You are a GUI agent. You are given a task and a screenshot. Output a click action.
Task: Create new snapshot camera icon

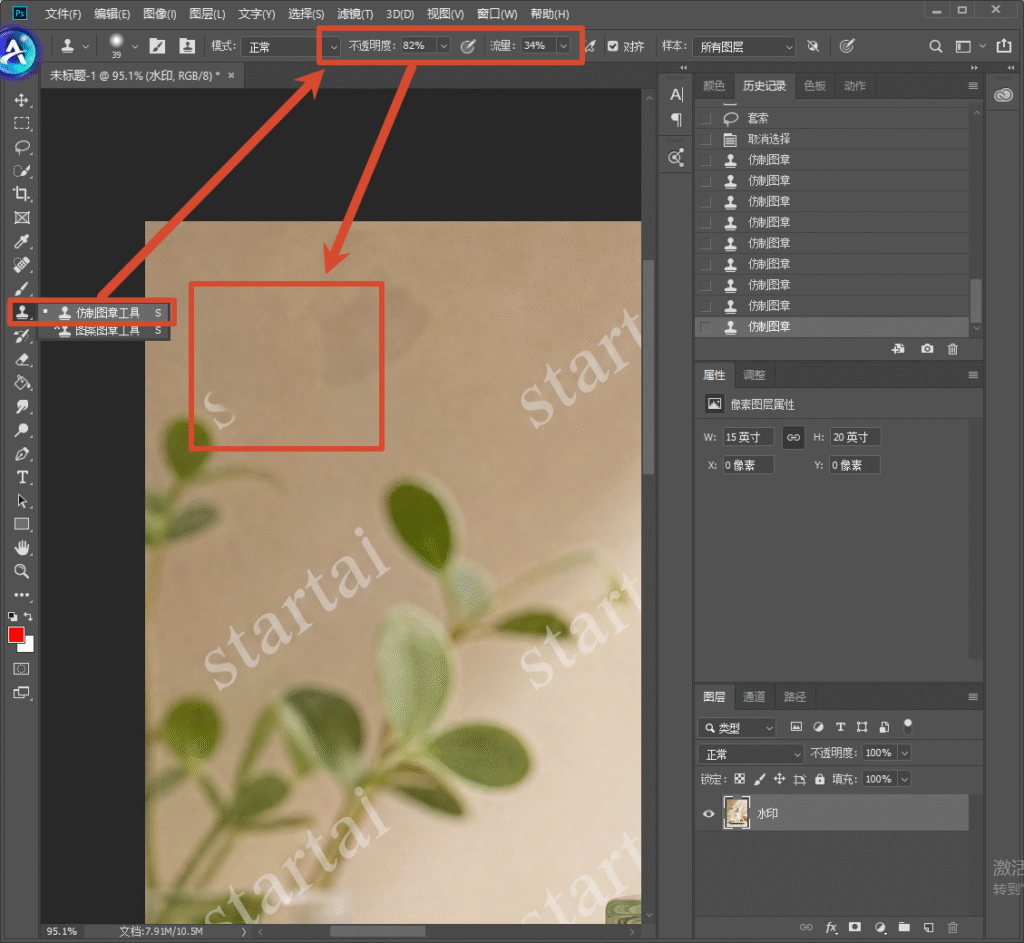[x=927, y=349]
